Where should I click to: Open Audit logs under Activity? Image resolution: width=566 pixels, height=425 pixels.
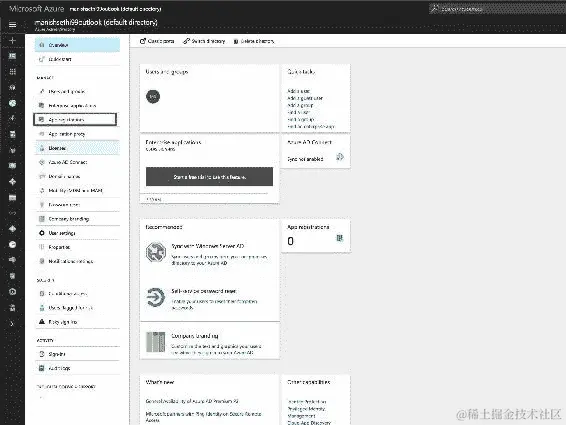point(77,368)
